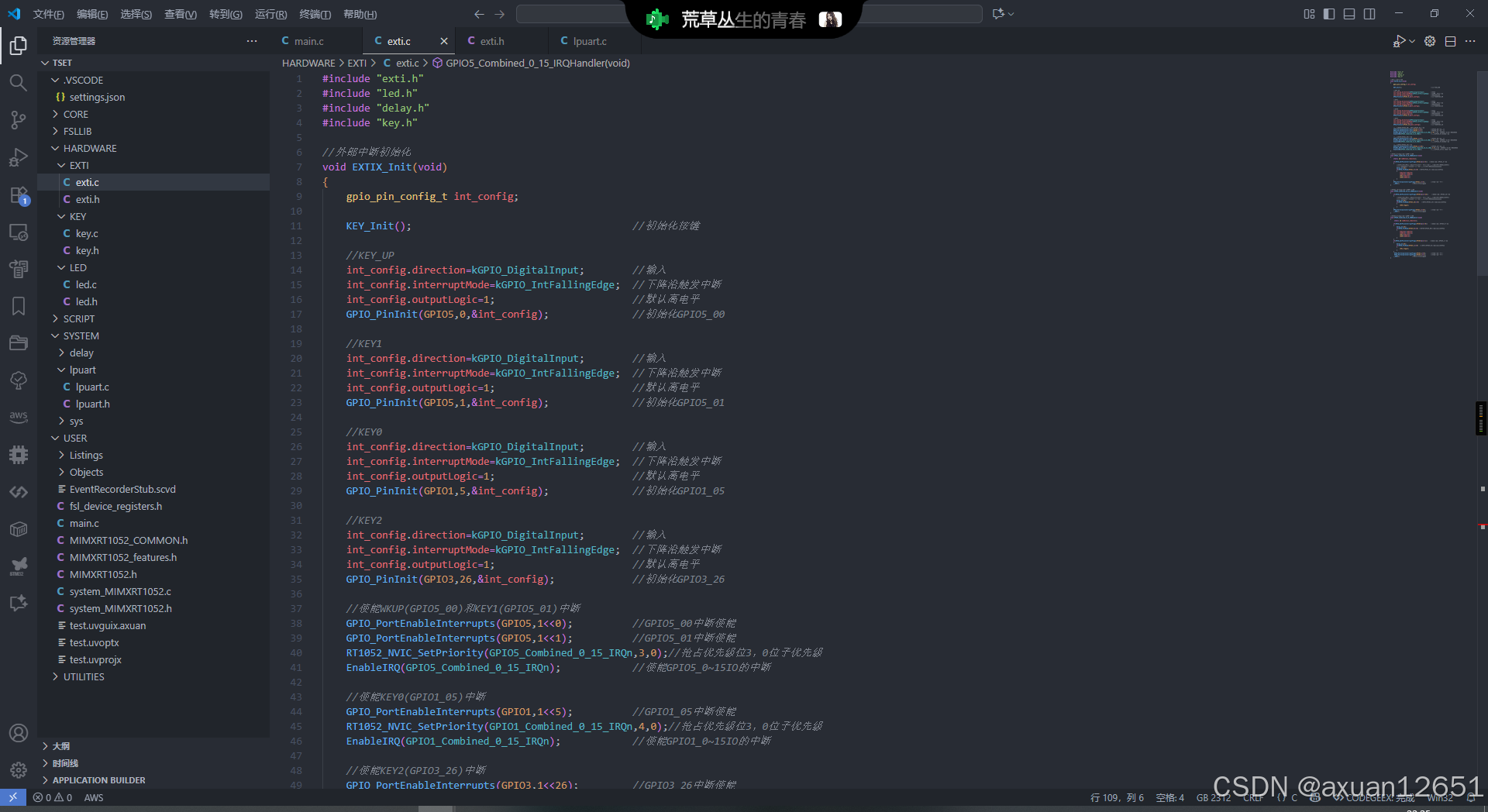The height and width of the screenshot is (812, 1488).
Task: Expand the SCRIPT folder
Action: [x=153, y=318]
